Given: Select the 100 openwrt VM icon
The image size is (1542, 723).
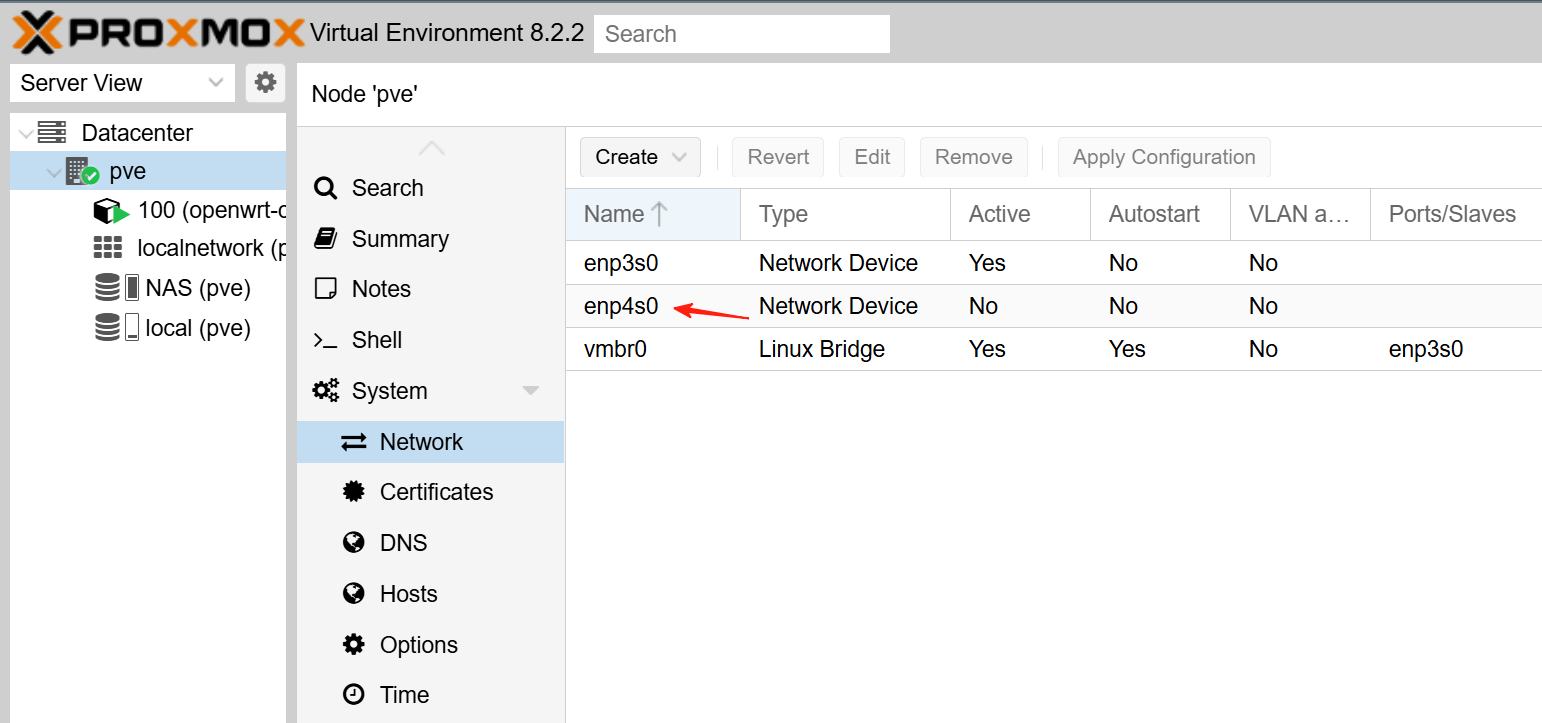Looking at the screenshot, I should tap(111, 211).
